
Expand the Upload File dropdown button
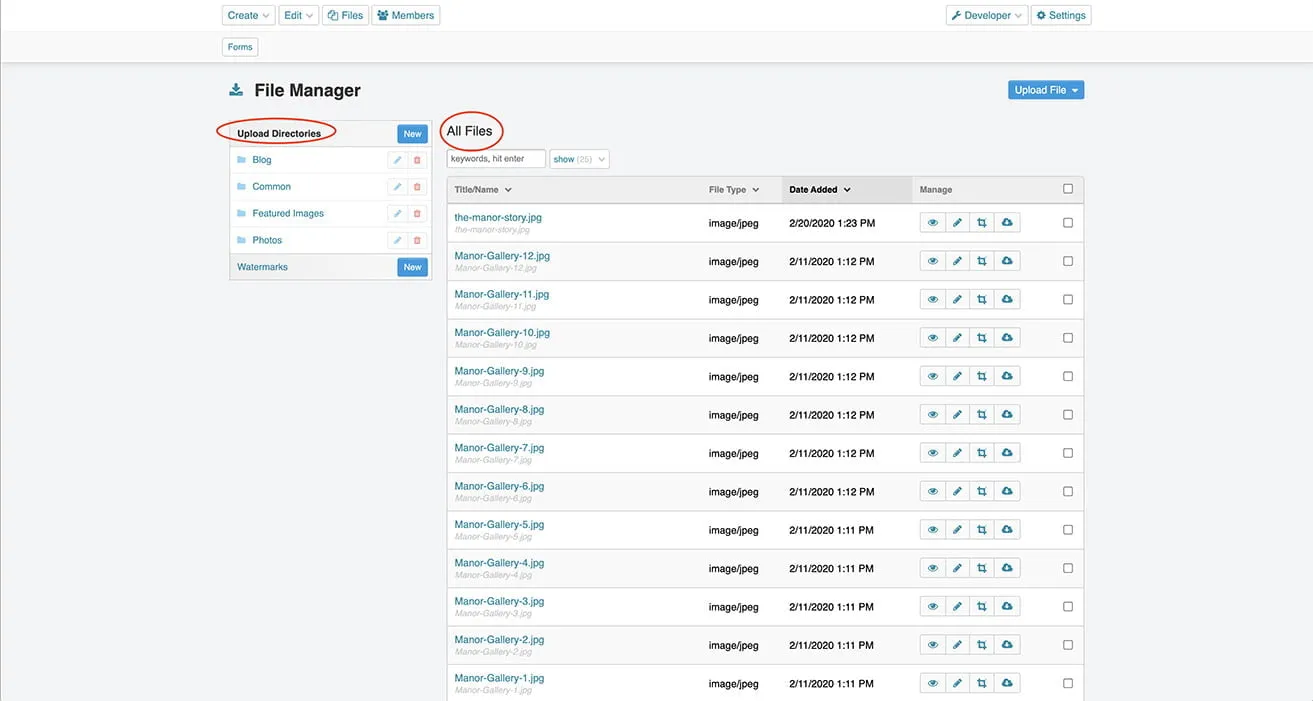(1046, 90)
